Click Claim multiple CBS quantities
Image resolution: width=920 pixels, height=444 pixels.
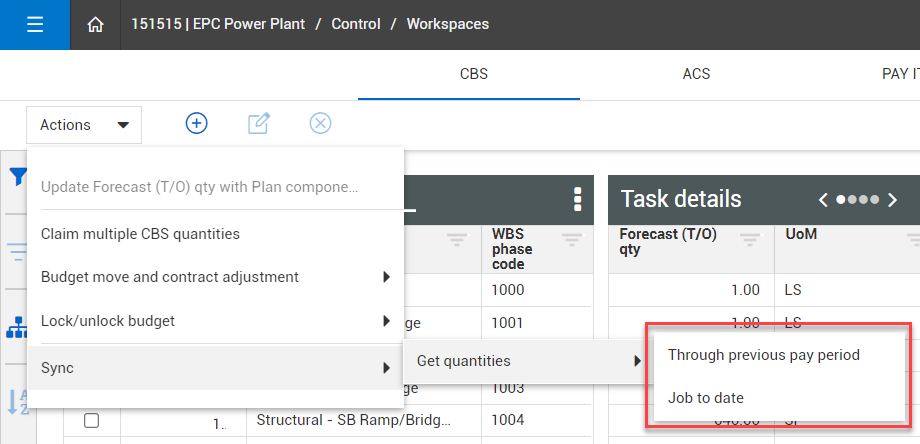pyautogui.click(x=140, y=234)
